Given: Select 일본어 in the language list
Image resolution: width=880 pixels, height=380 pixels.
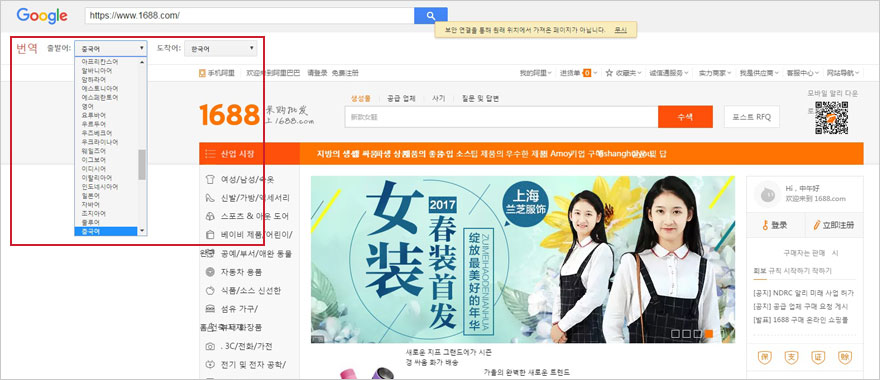Looking at the screenshot, I should [107, 195].
